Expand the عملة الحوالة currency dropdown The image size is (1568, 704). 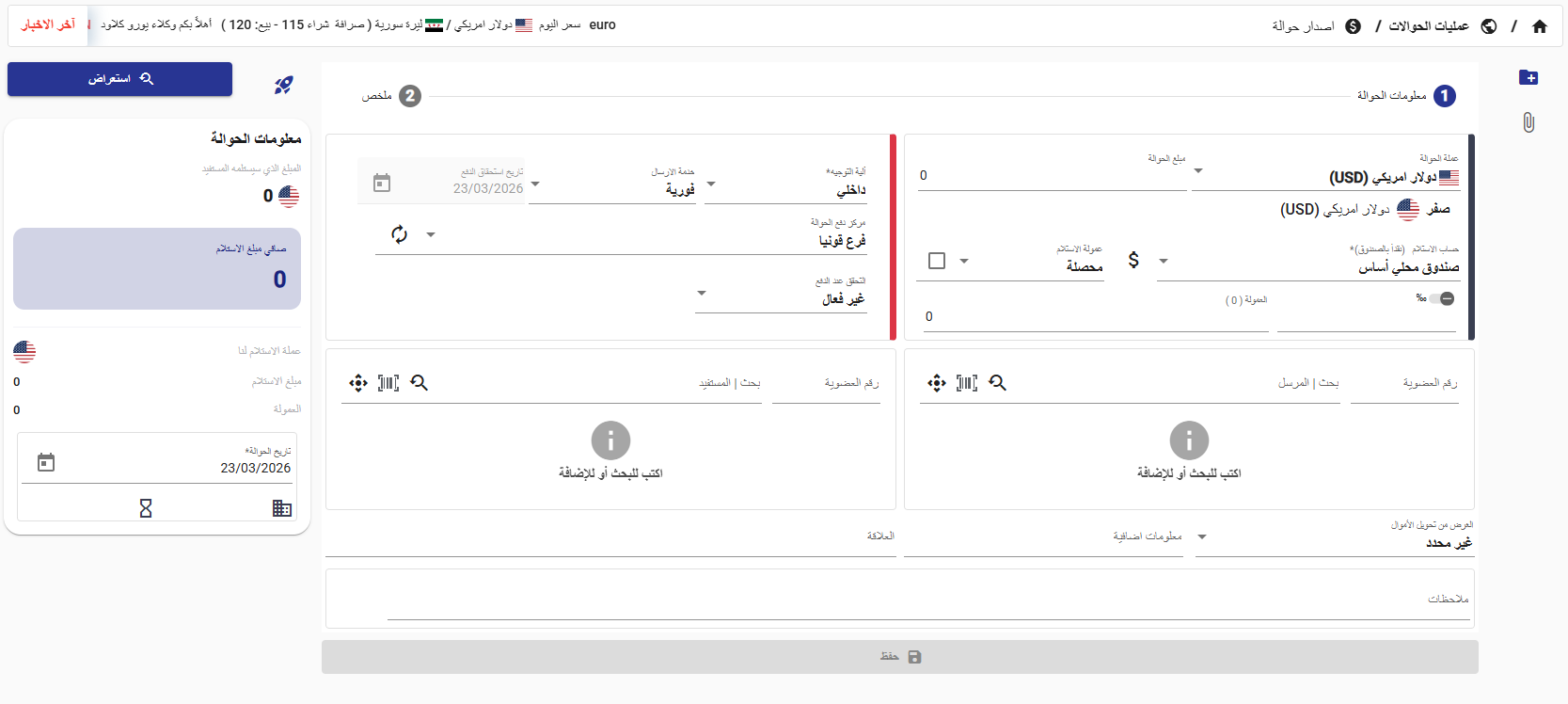coord(1198,171)
